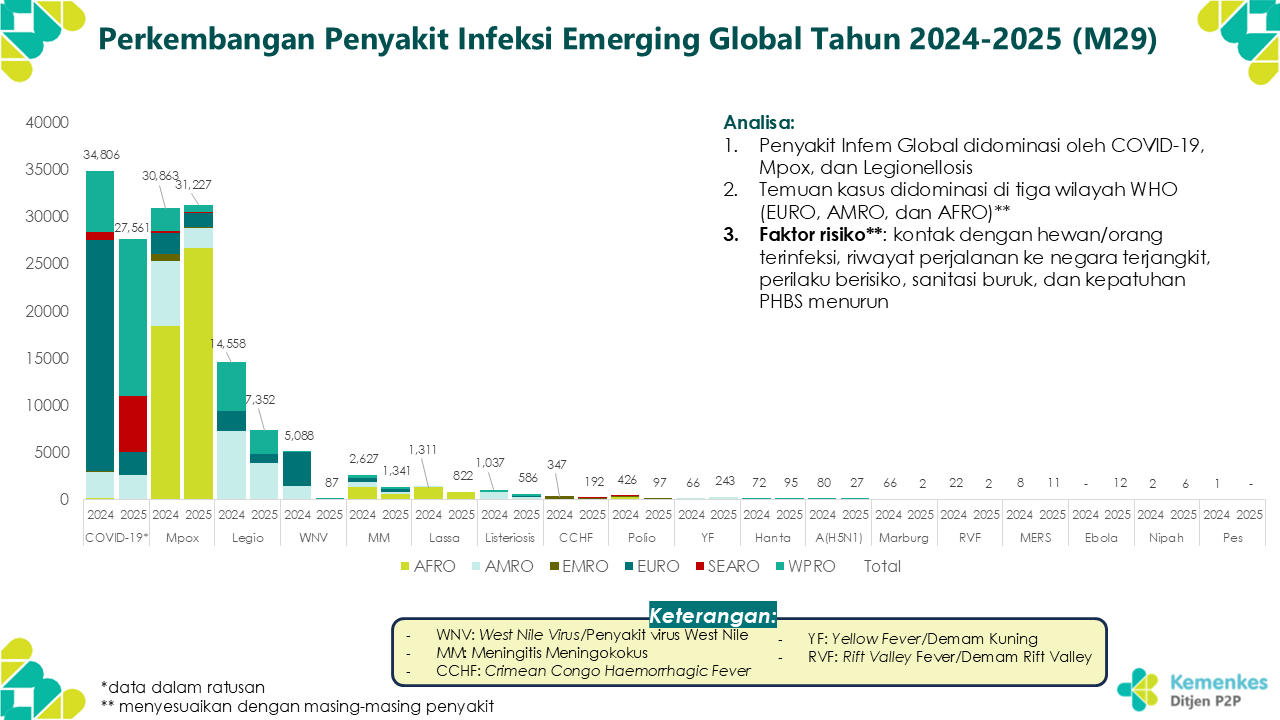Click the Legio category axis label

pyautogui.click(x=247, y=537)
